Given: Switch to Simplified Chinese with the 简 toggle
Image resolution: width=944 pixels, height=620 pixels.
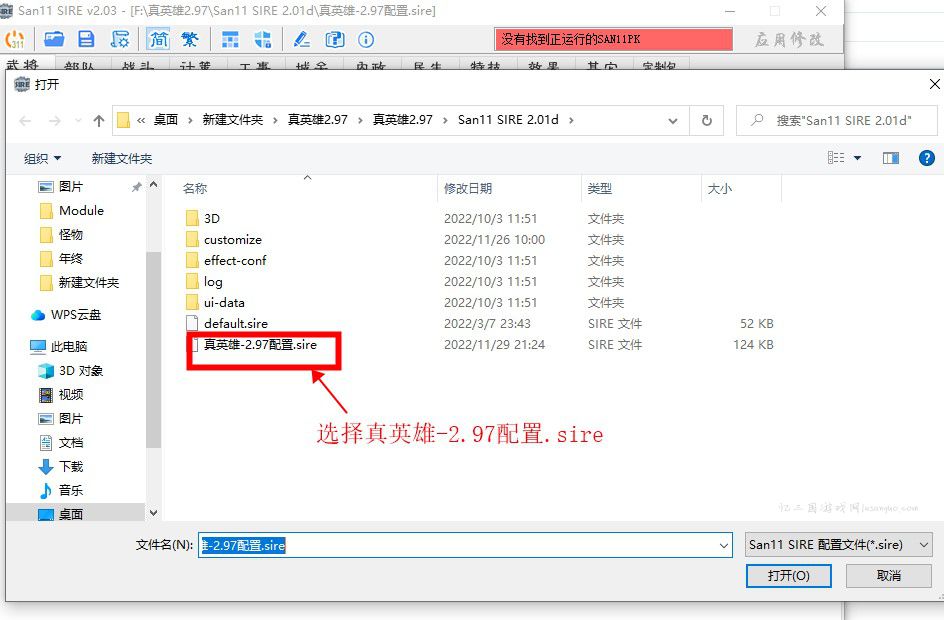Looking at the screenshot, I should (x=159, y=40).
